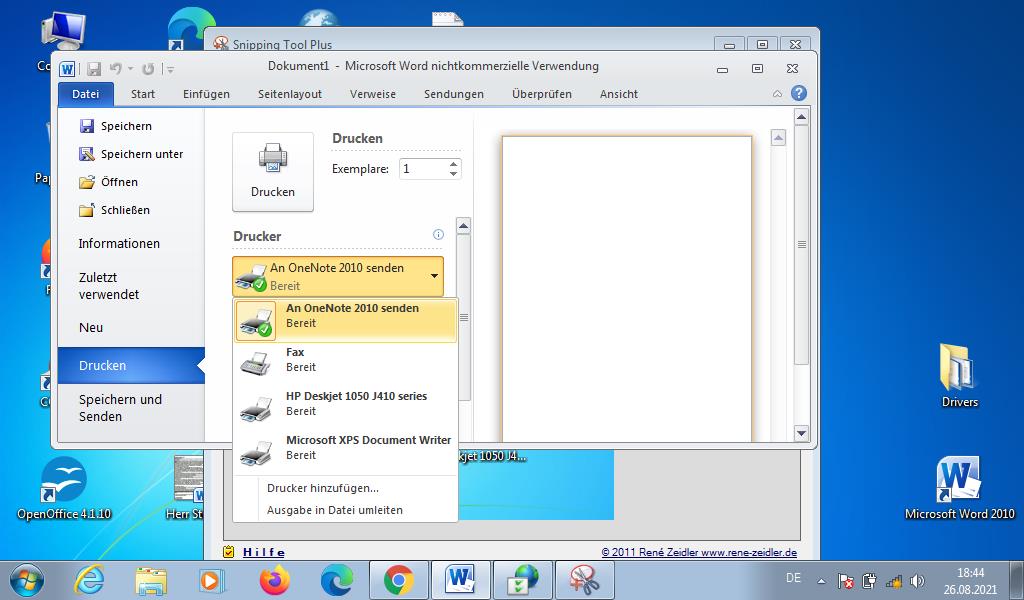This screenshot has height=600, width=1024.
Task: Click the Windows Start button
Action: point(27,580)
